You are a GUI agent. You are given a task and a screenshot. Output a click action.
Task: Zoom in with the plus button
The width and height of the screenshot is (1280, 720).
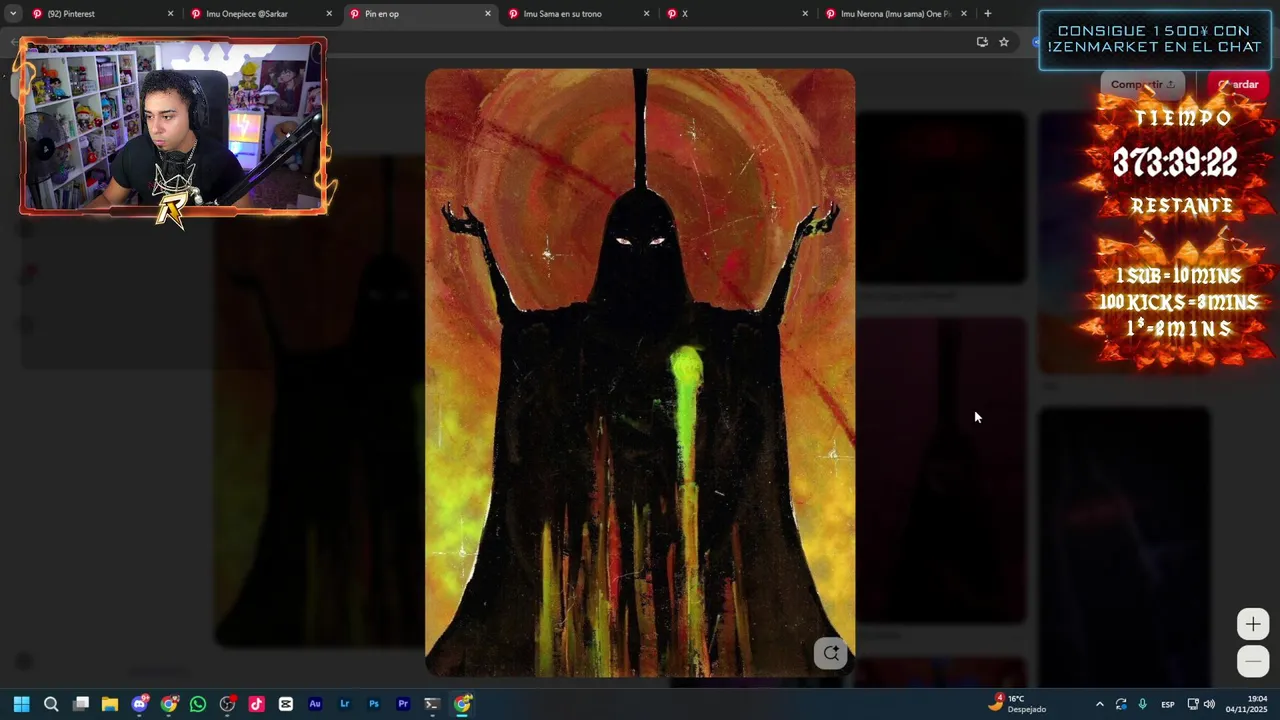click(1253, 625)
